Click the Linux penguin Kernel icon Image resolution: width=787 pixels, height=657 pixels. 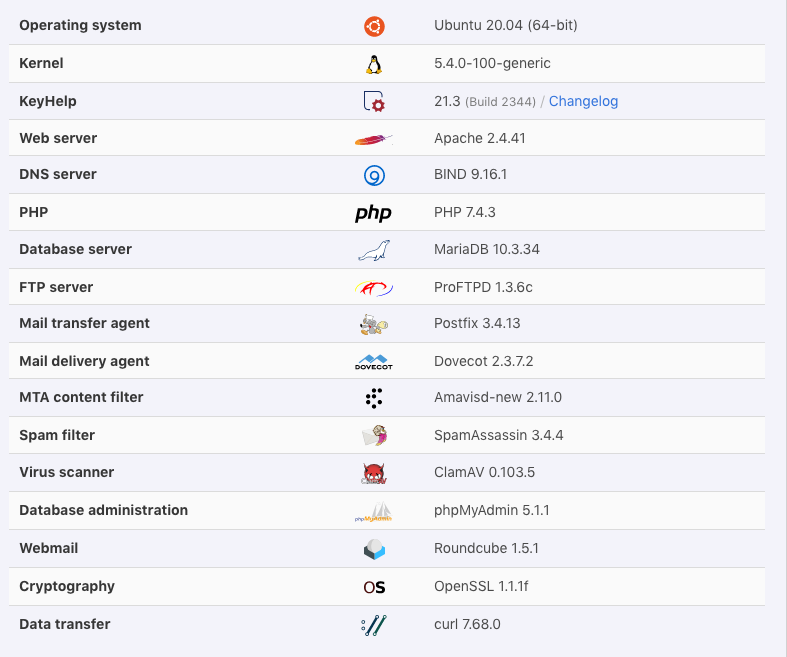[x=374, y=64]
